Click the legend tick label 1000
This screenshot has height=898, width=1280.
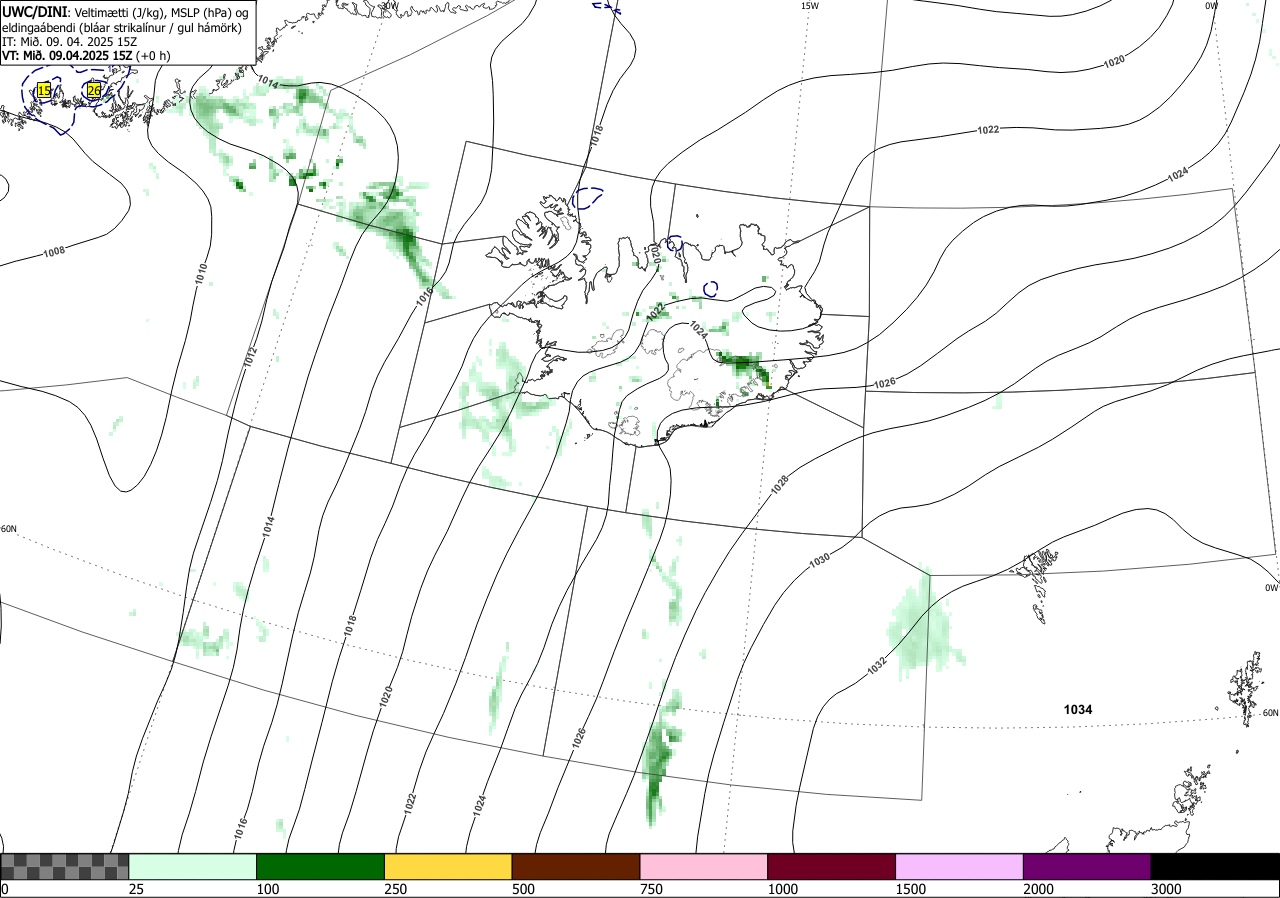click(782, 889)
